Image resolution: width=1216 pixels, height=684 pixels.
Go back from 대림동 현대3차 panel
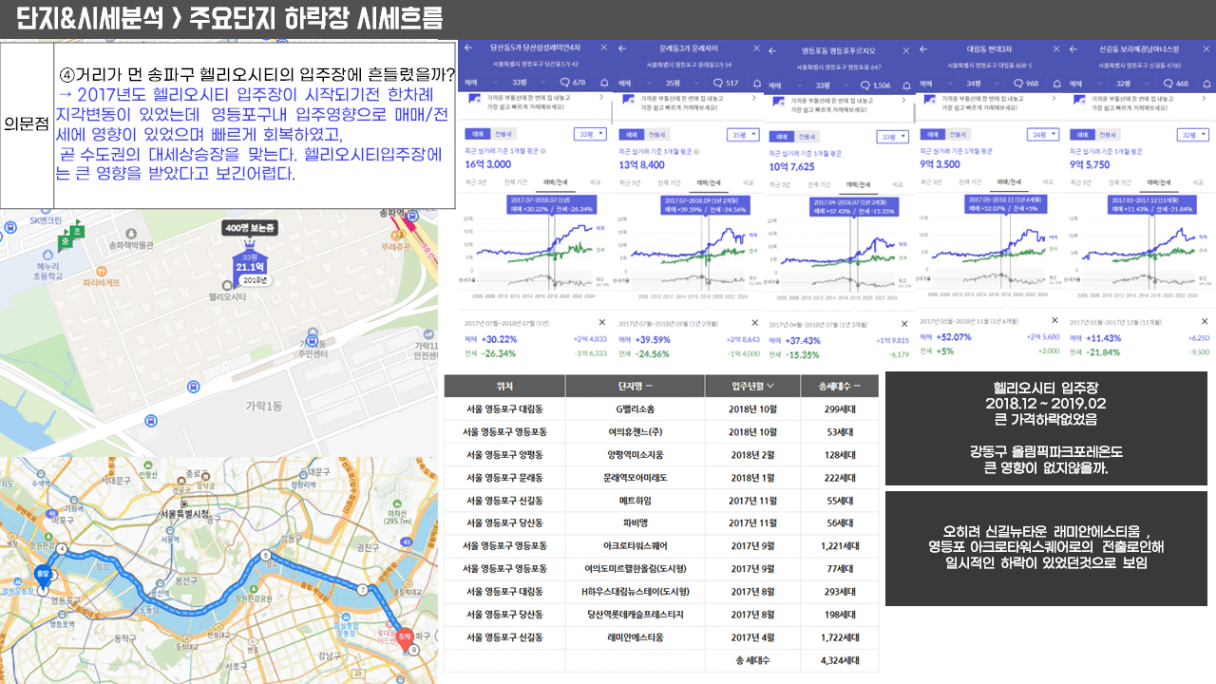[925, 47]
